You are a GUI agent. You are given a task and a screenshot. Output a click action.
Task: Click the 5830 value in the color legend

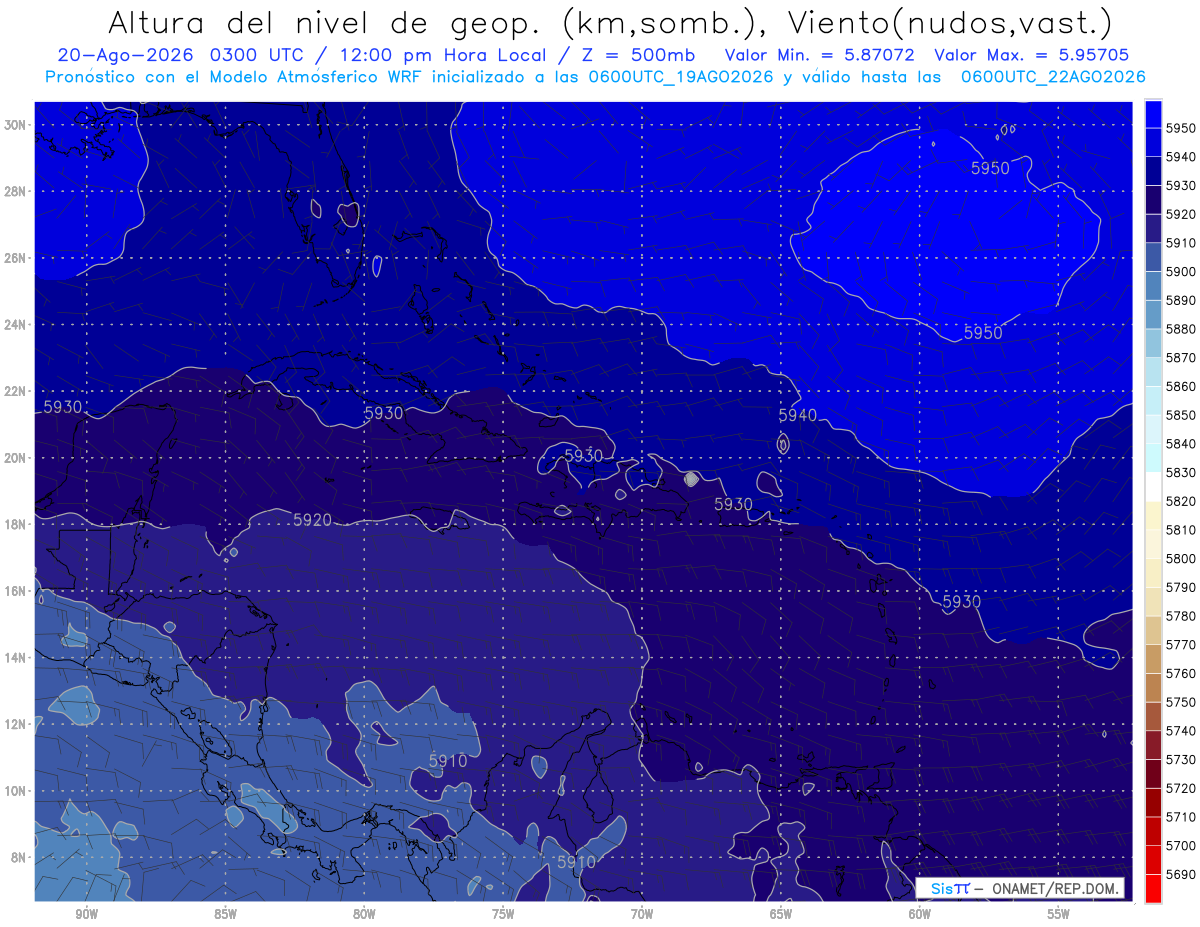point(1180,472)
